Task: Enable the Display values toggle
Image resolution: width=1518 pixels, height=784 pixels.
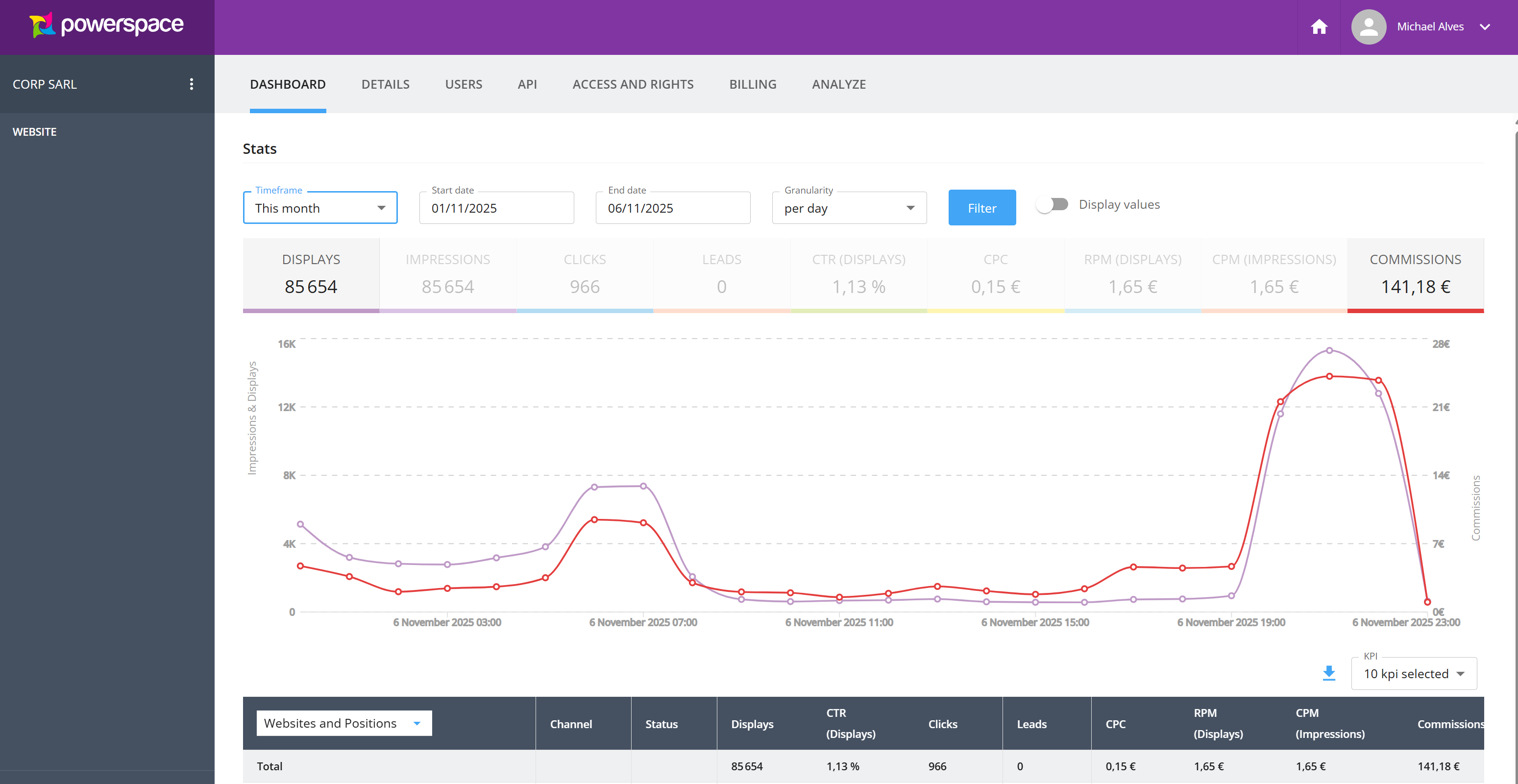Action: tap(1053, 204)
